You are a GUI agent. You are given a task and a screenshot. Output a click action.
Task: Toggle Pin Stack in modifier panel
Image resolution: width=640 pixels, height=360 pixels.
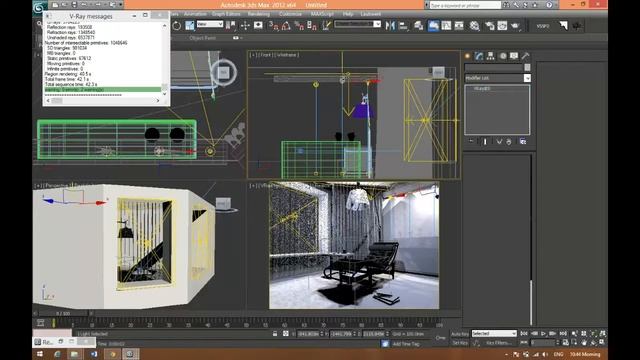pyautogui.click(x=471, y=142)
